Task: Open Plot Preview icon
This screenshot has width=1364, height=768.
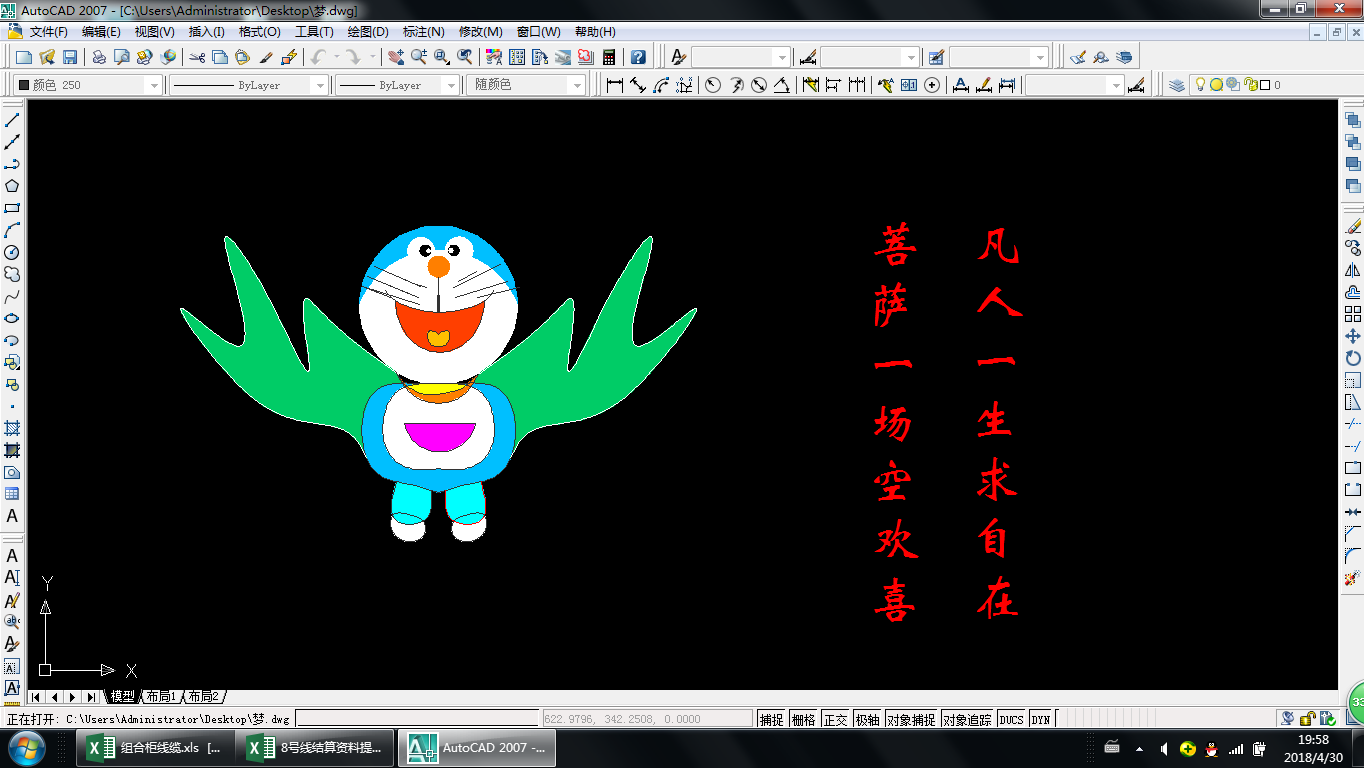Action: point(122,57)
